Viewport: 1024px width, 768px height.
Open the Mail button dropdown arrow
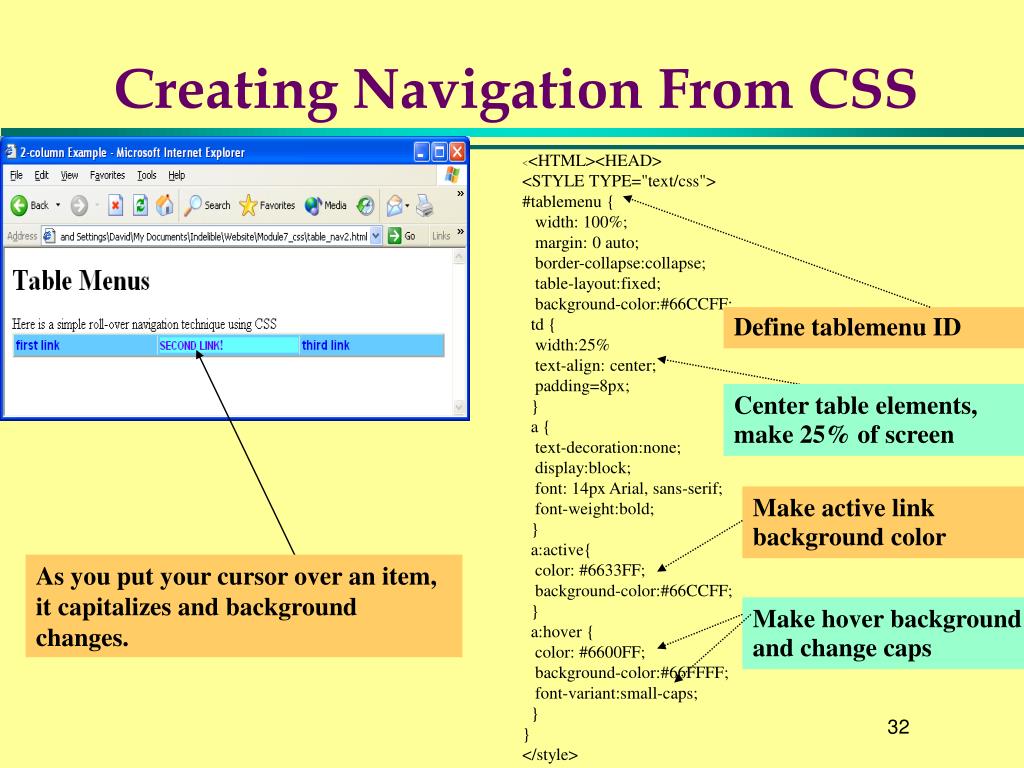(407, 206)
